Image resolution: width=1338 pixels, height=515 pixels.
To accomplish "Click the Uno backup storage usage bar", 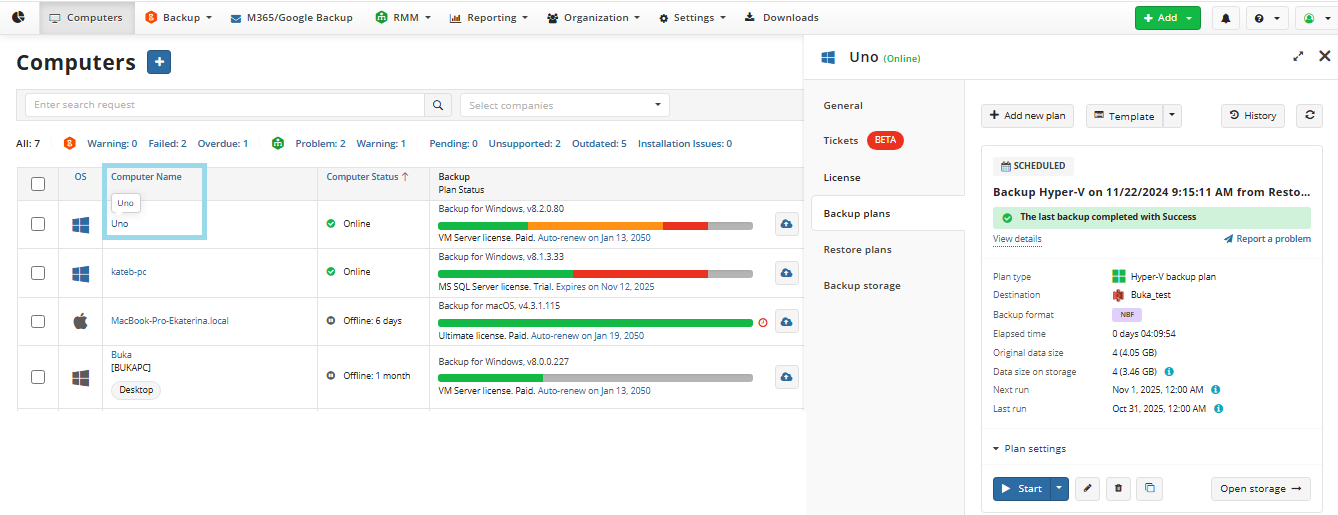I will pos(595,226).
